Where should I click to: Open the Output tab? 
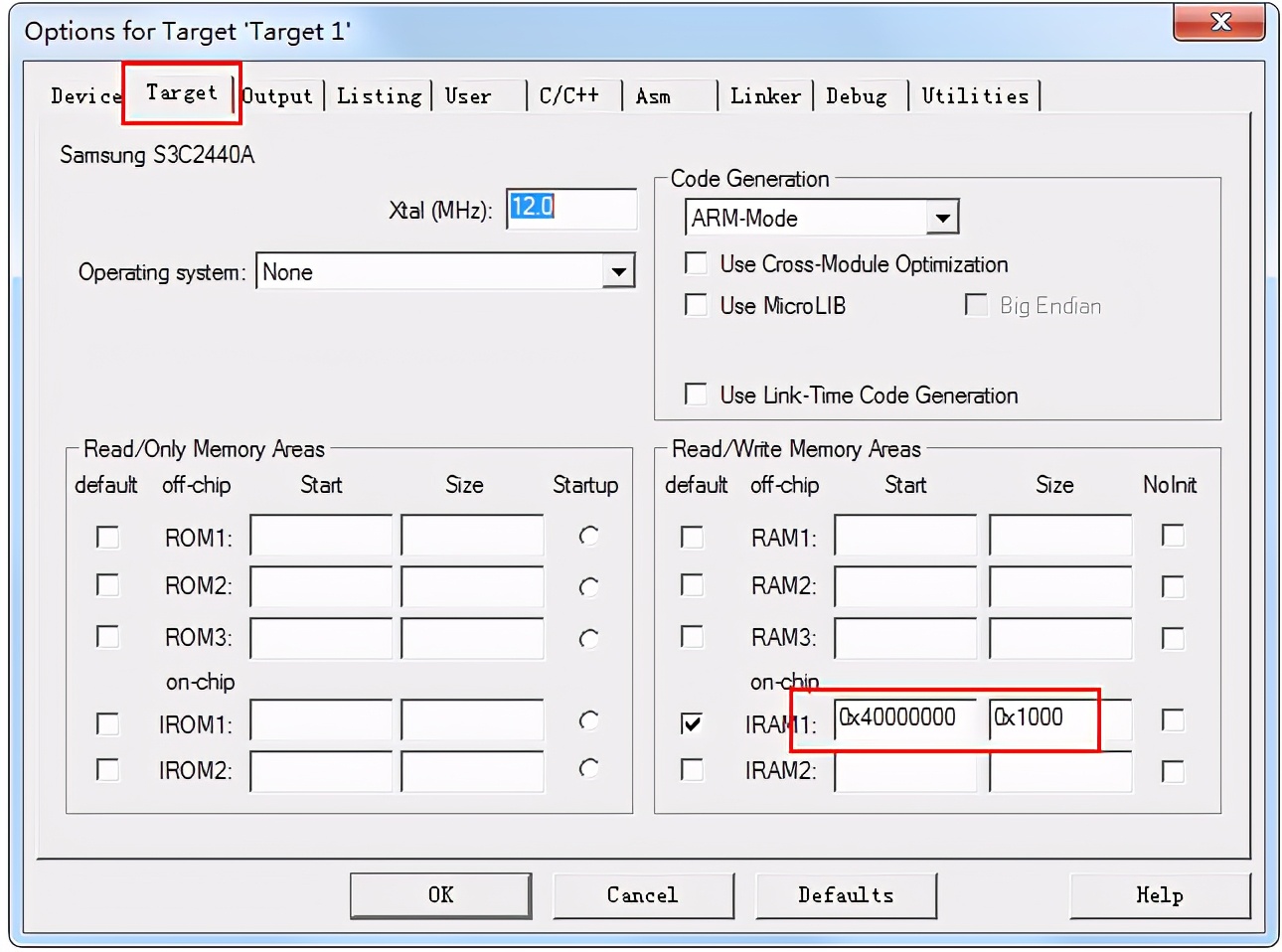(278, 96)
